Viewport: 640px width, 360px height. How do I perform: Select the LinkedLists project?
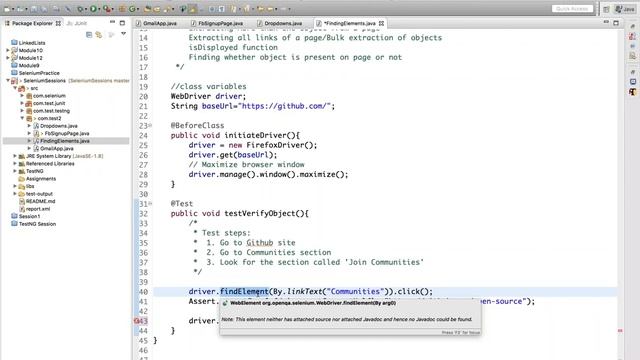[31, 43]
